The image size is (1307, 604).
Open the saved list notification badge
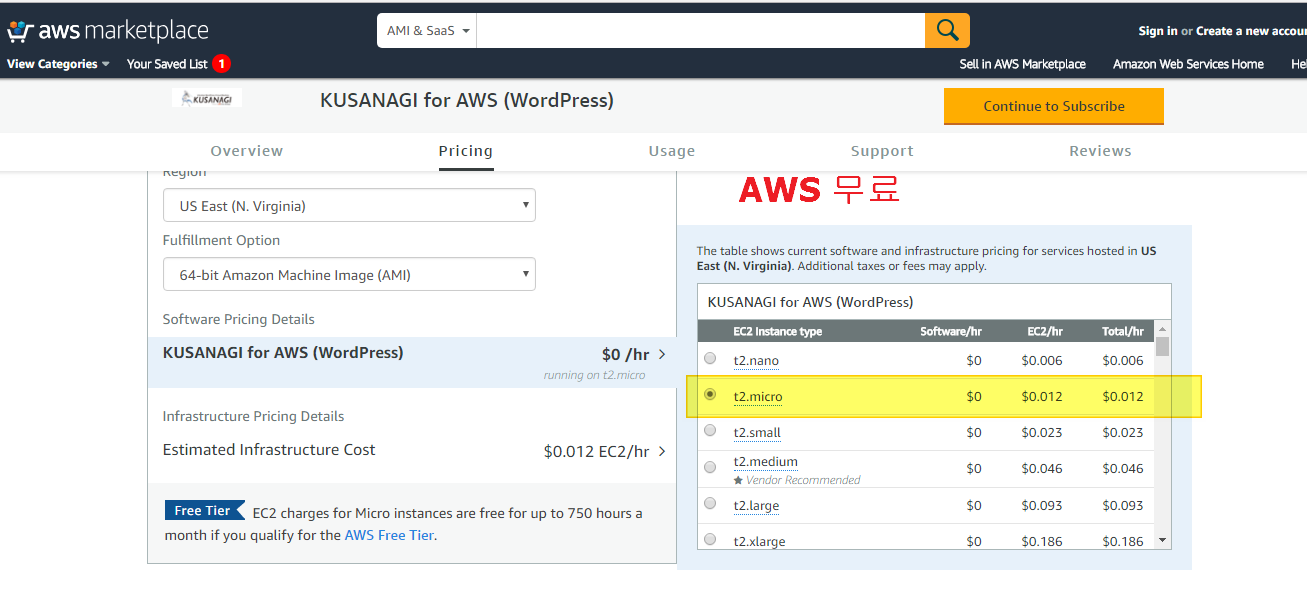point(222,64)
